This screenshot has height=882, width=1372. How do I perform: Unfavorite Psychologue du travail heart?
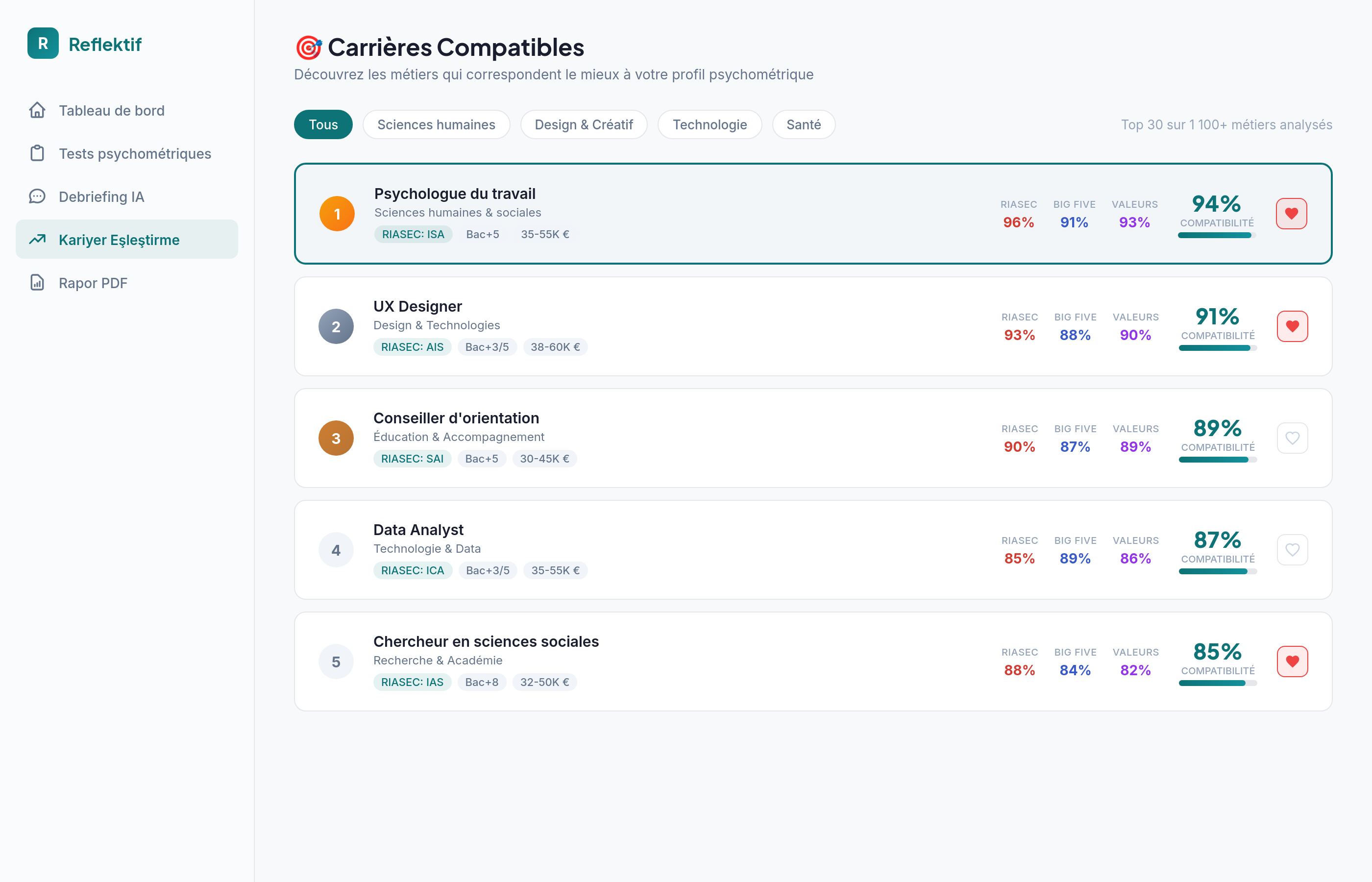[1291, 214]
